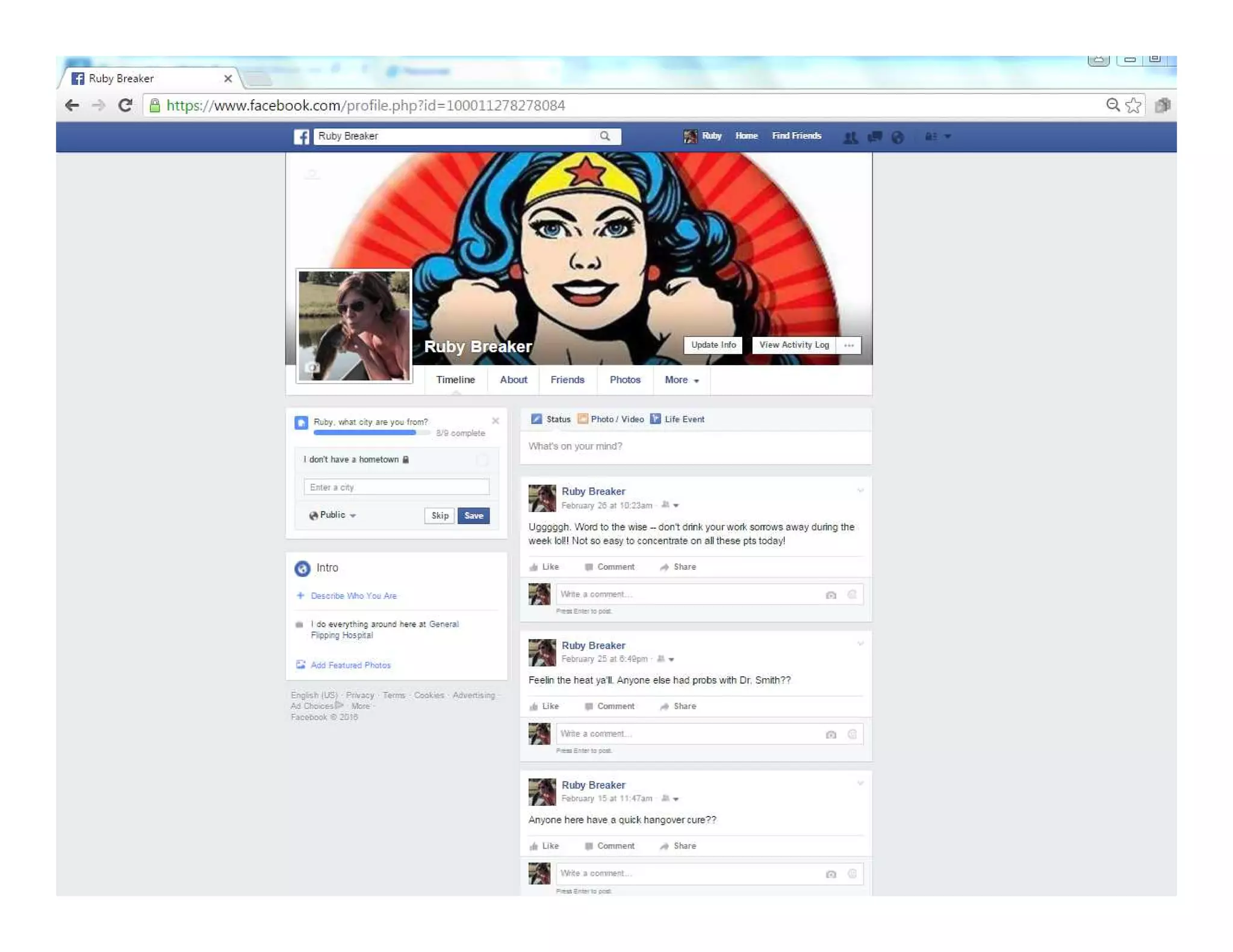Expand the More profile menu
This screenshot has height=952, width=1233.
click(x=682, y=380)
